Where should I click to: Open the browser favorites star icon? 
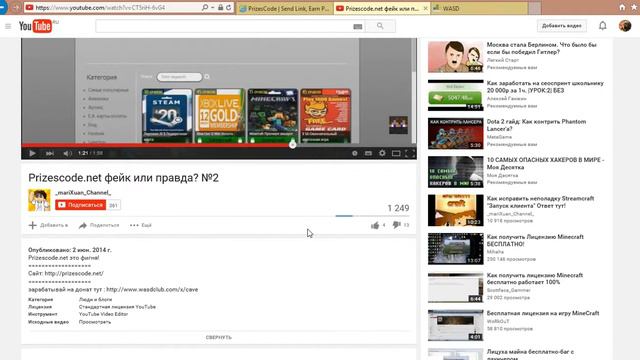pos(634,7)
